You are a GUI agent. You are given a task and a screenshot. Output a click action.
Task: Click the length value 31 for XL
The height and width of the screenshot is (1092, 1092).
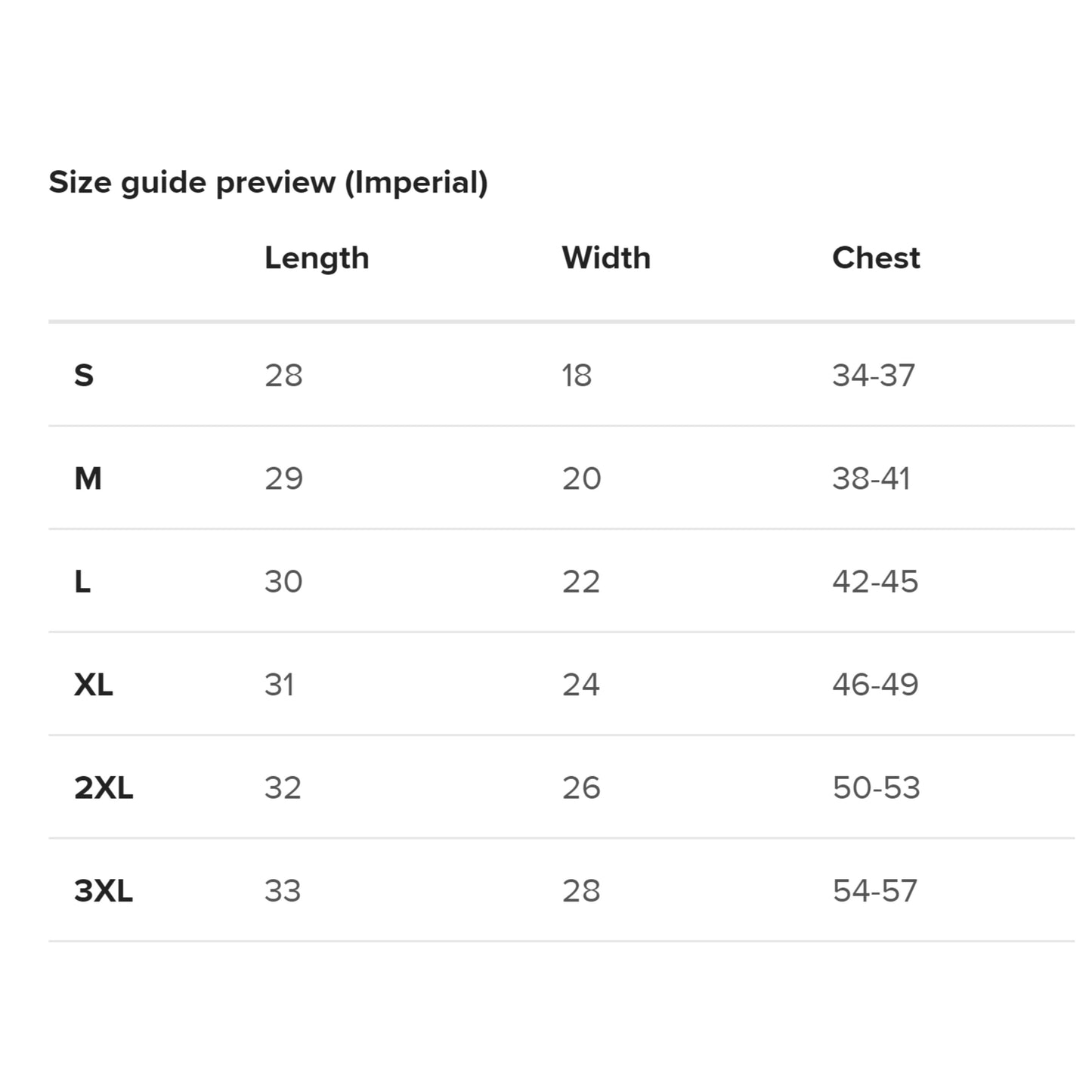279,685
